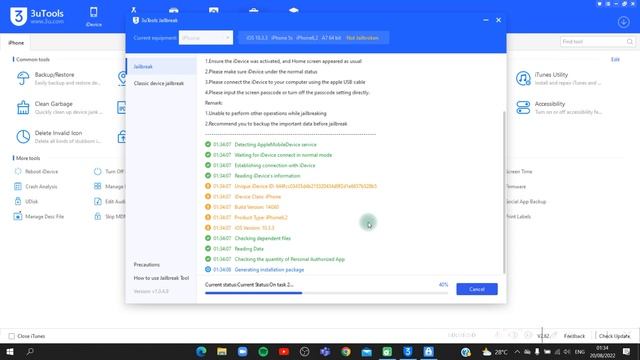The width and height of the screenshot is (640, 360).
Task: Open Windows notification center
Action: pos(627,351)
